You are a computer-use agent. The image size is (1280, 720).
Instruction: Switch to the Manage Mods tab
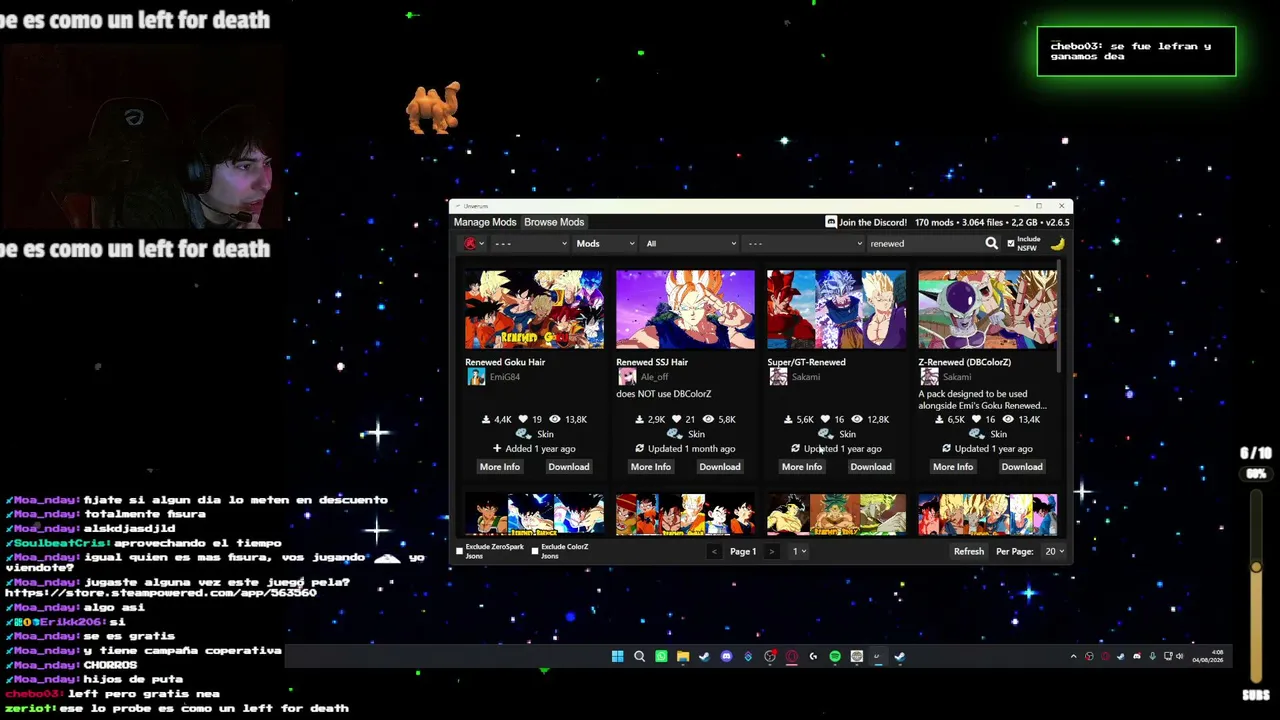485,222
